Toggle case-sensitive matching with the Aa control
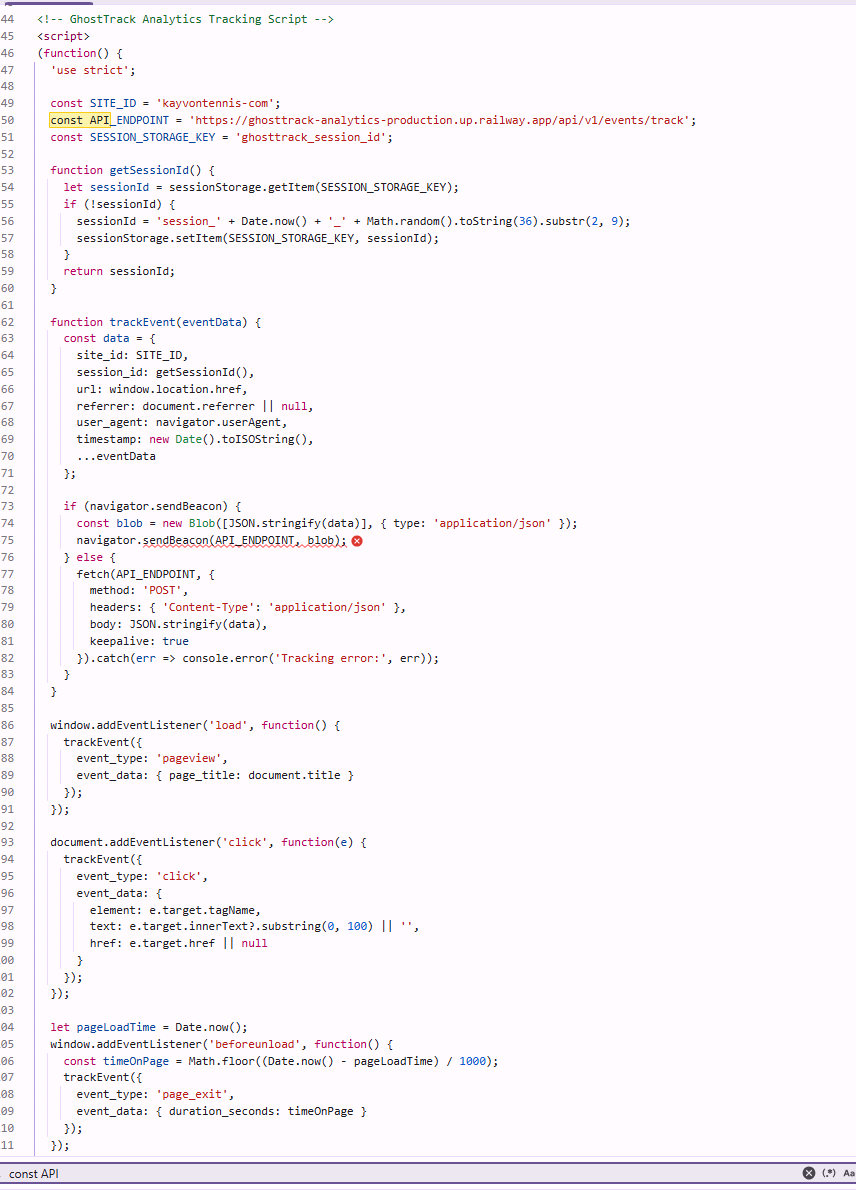856x1190 pixels. coord(849,1172)
